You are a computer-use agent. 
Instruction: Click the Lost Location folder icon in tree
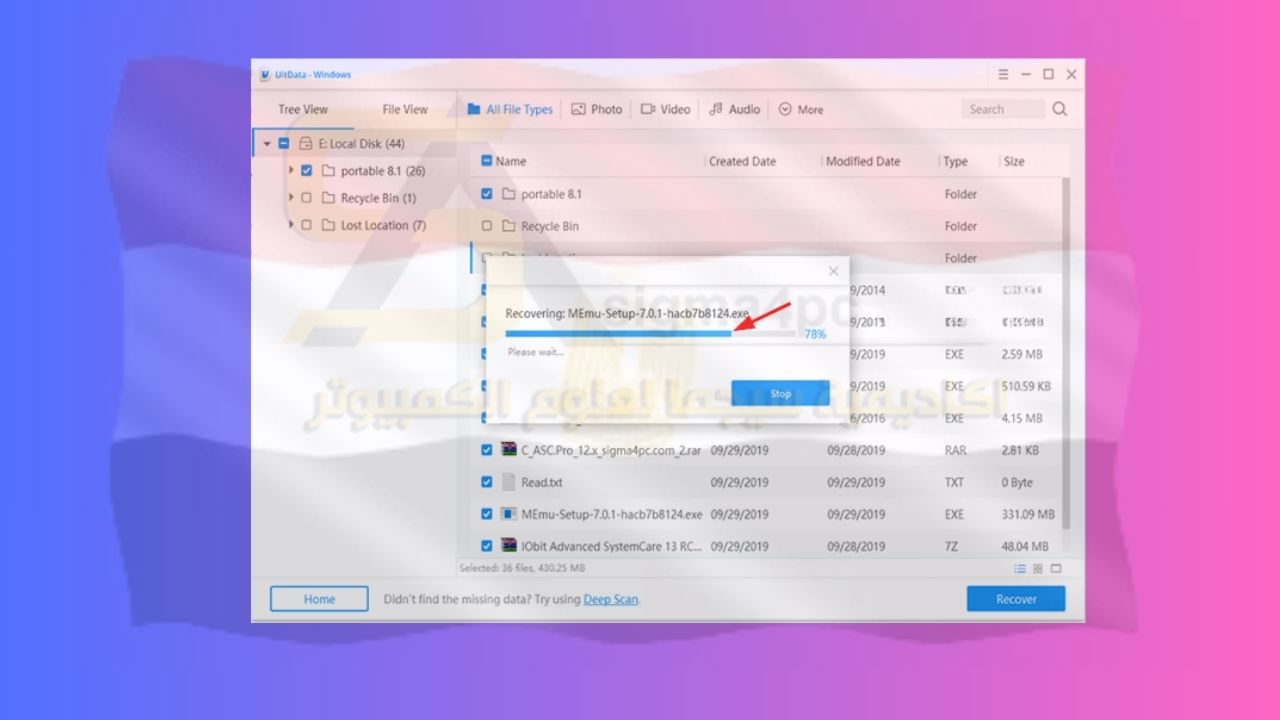pyautogui.click(x=328, y=225)
